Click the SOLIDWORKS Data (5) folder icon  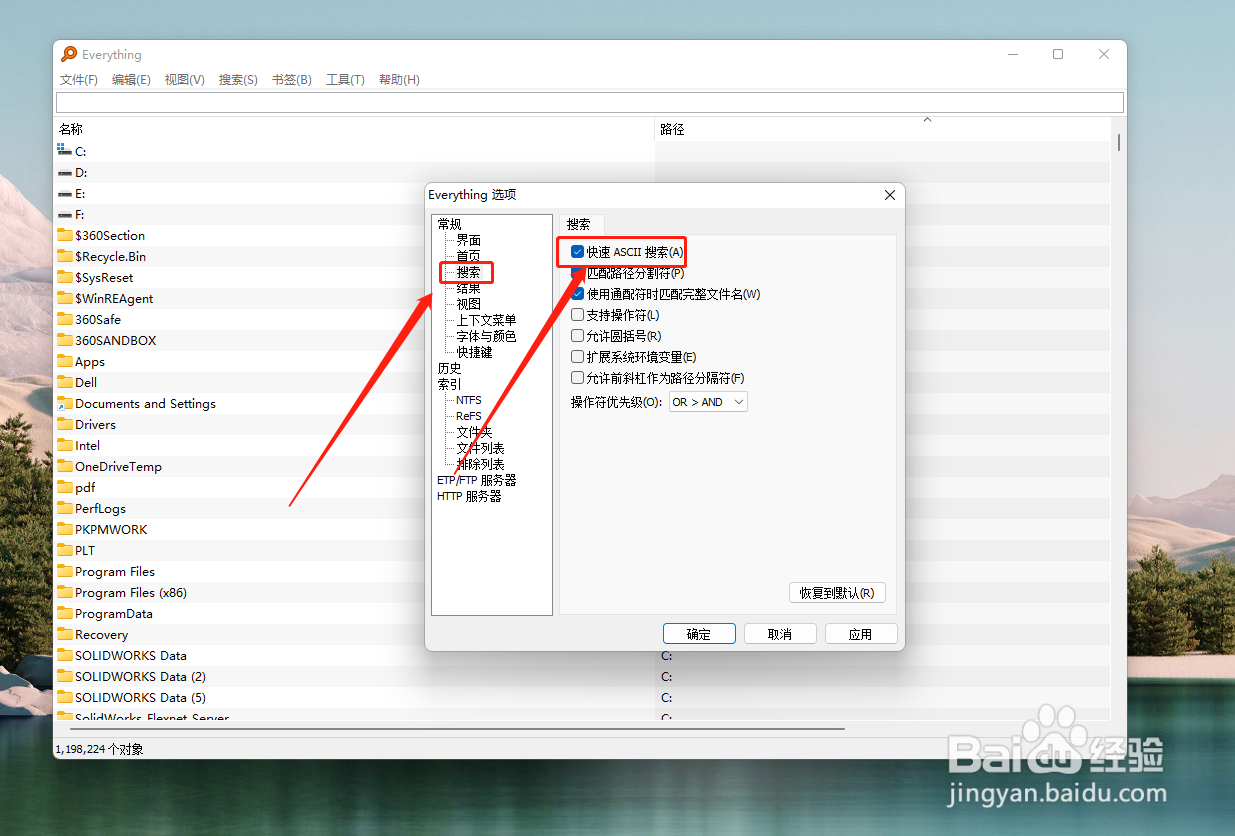65,697
